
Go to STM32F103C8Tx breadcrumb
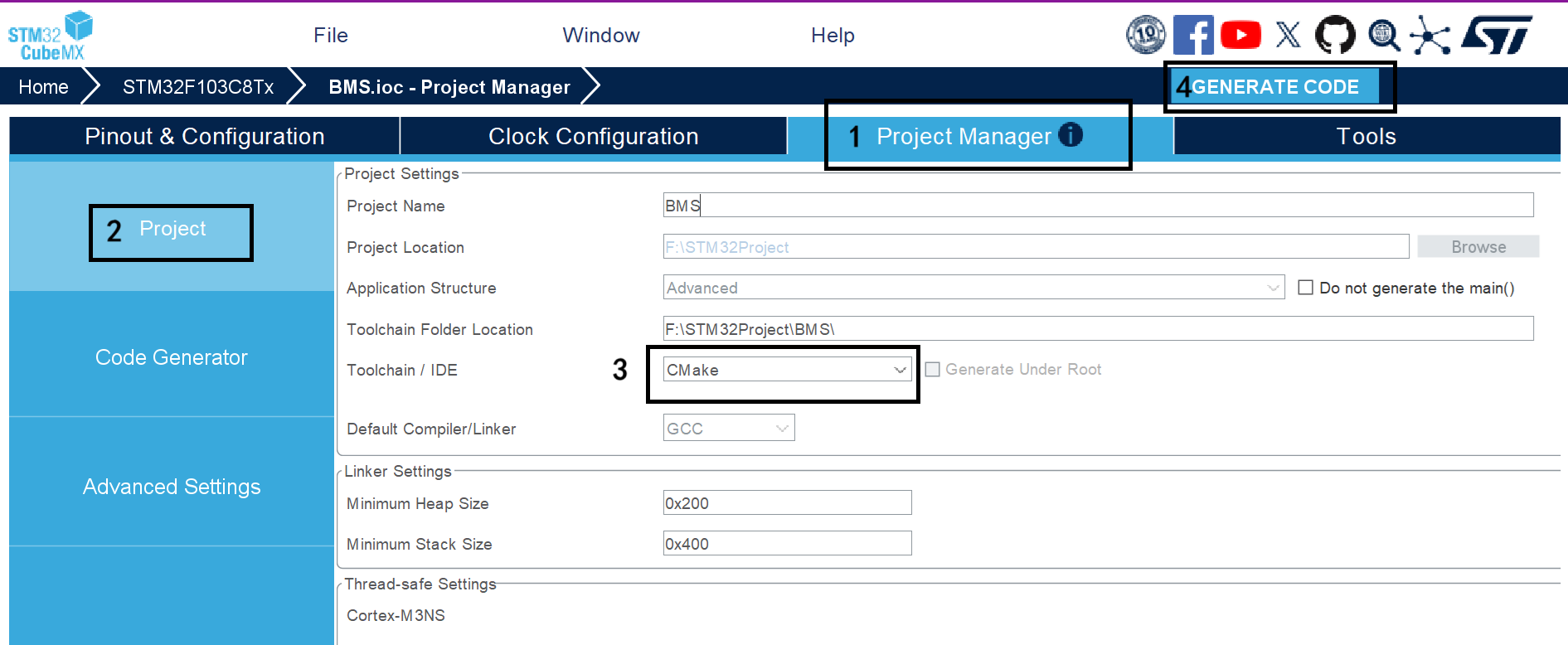(198, 87)
